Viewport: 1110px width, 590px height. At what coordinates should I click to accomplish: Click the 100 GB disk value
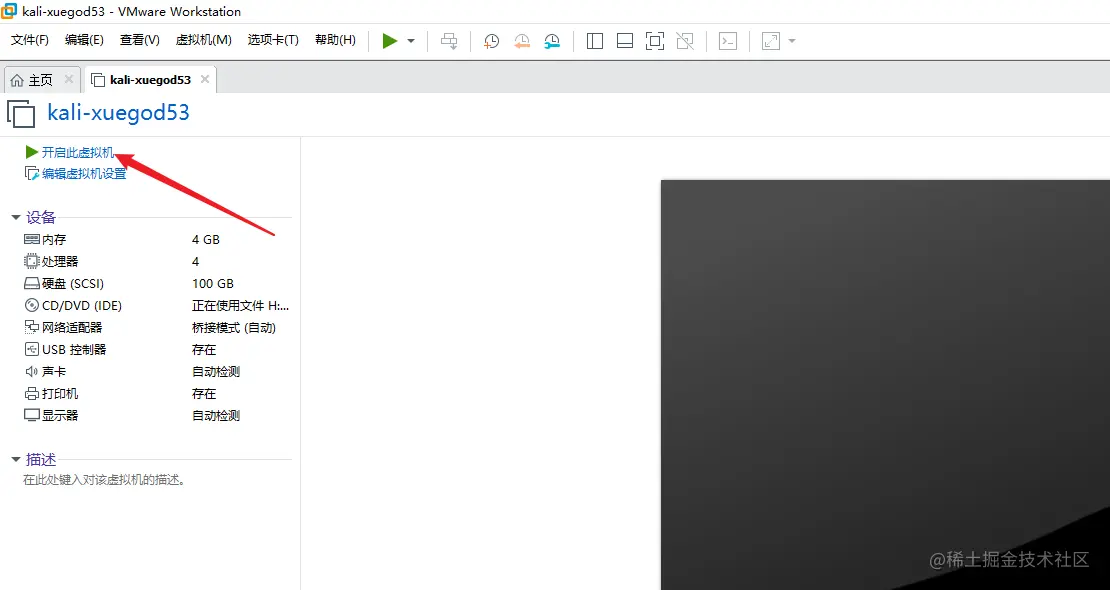coord(212,283)
